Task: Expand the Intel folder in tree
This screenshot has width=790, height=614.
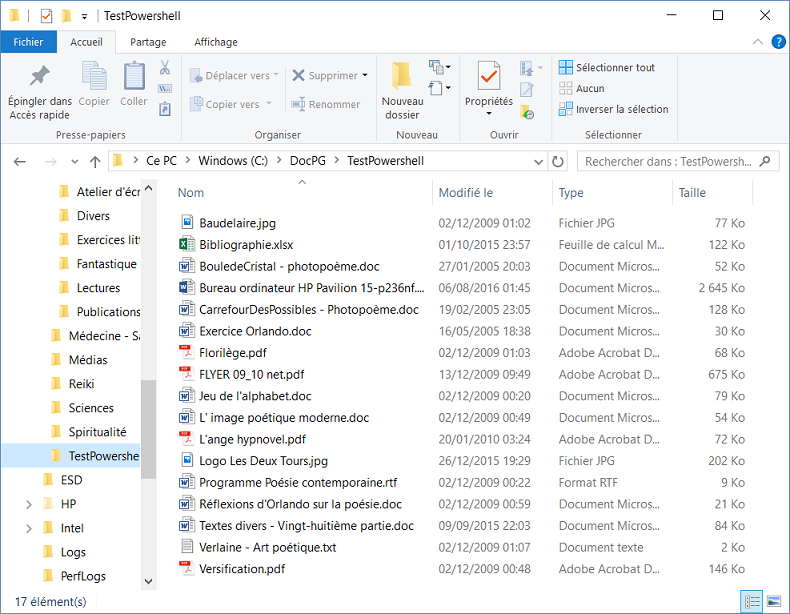Action: click(x=29, y=528)
